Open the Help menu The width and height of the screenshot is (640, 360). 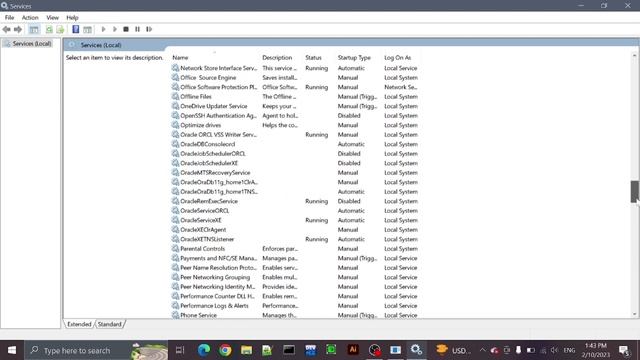(x=72, y=18)
